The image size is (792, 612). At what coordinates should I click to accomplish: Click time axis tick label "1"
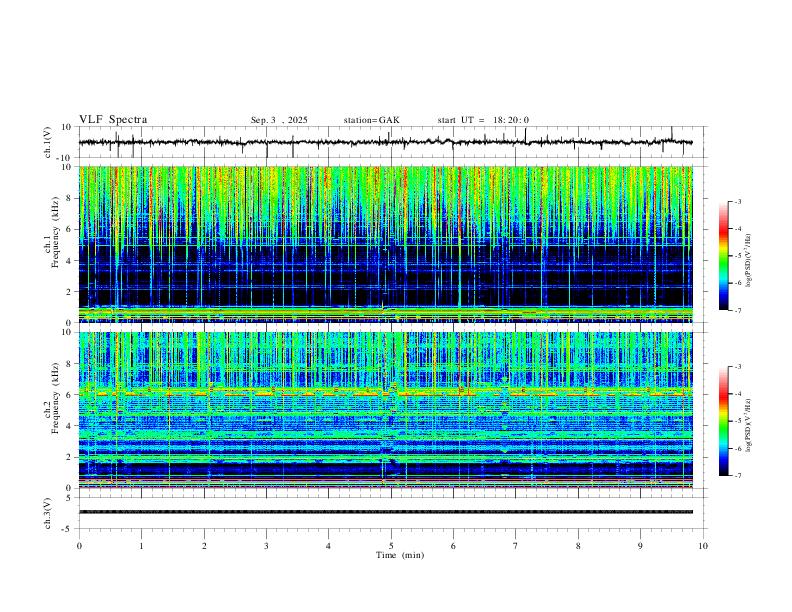[141, 546]
